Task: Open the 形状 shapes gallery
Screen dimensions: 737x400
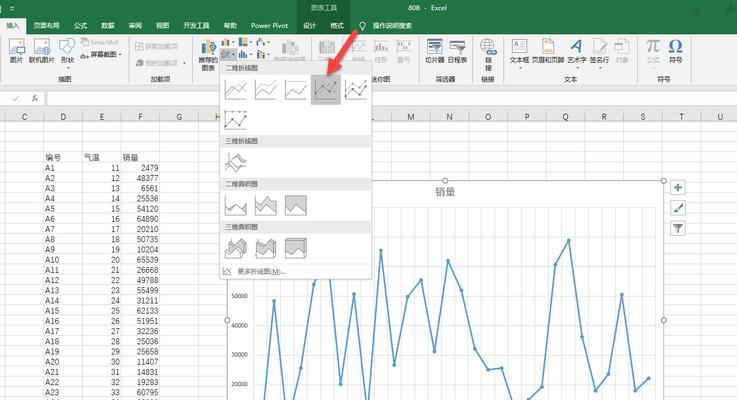Action: 67,53
